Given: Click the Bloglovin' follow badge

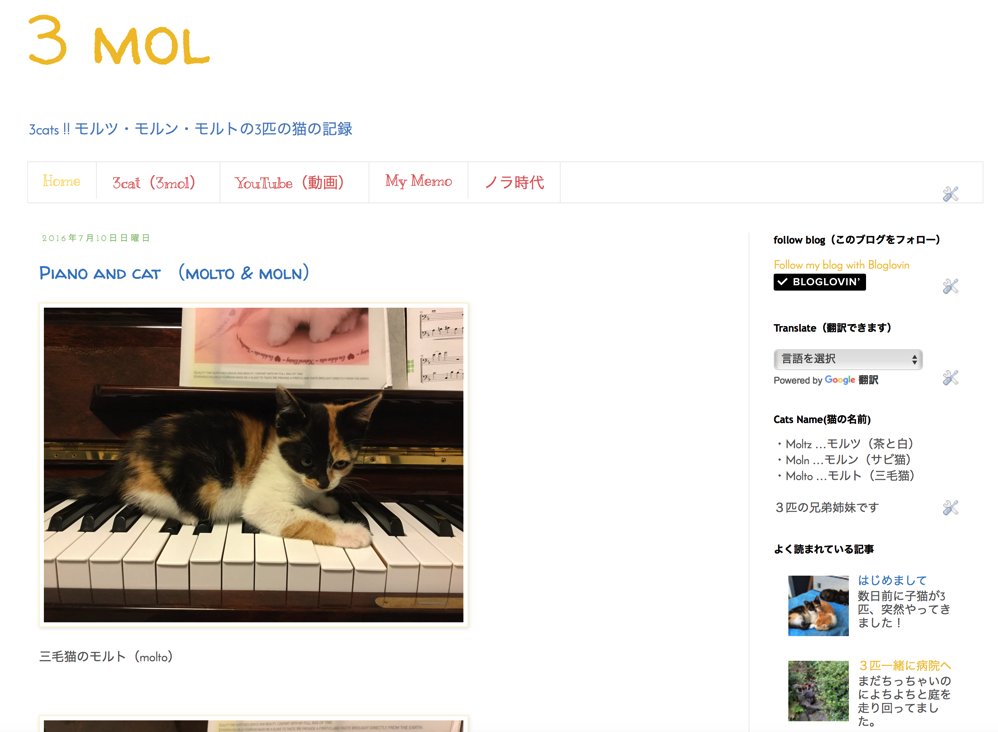Looking at the screenshot, I should [x=819, y=282].
